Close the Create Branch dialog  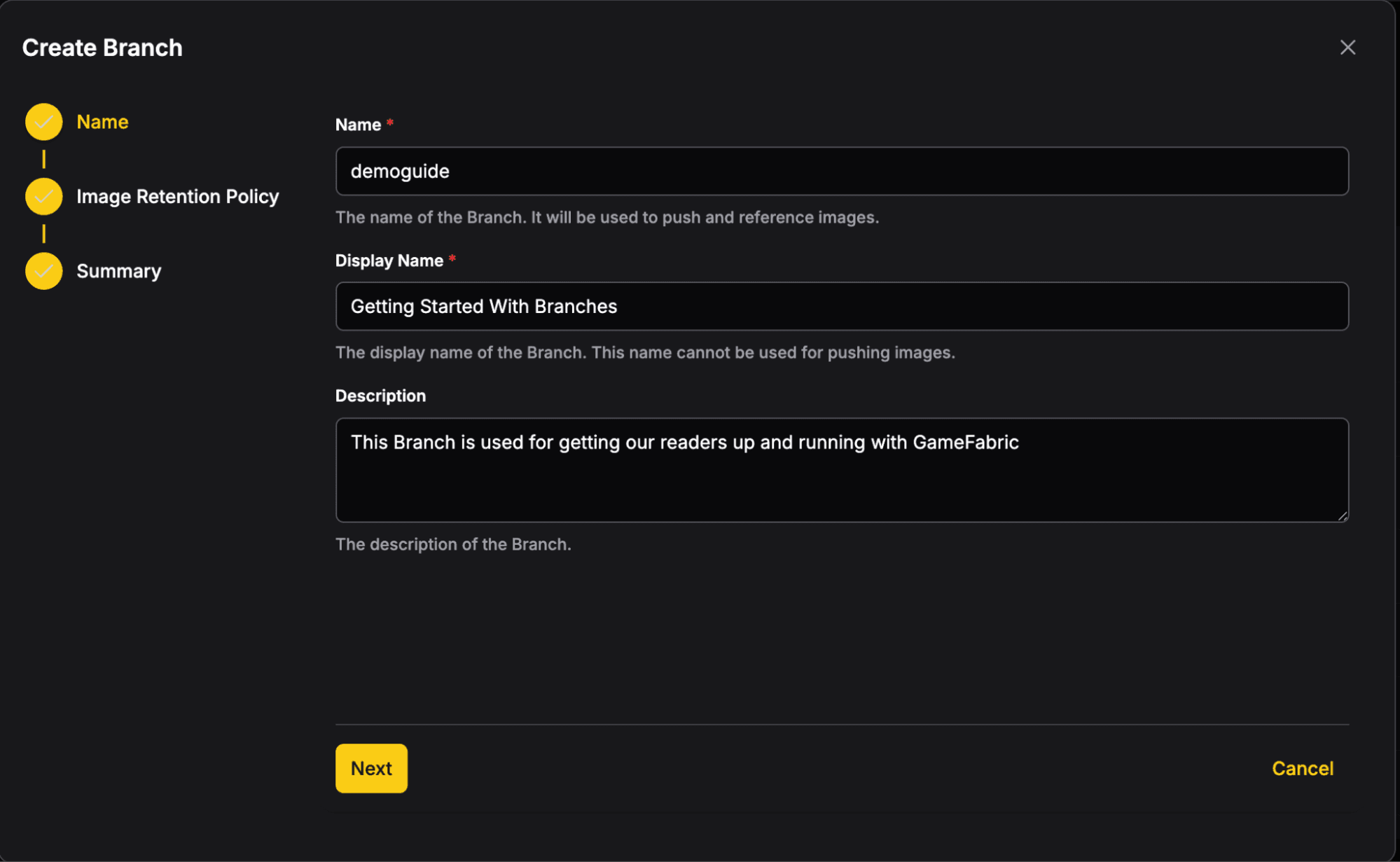click(x=1347, y=48)
